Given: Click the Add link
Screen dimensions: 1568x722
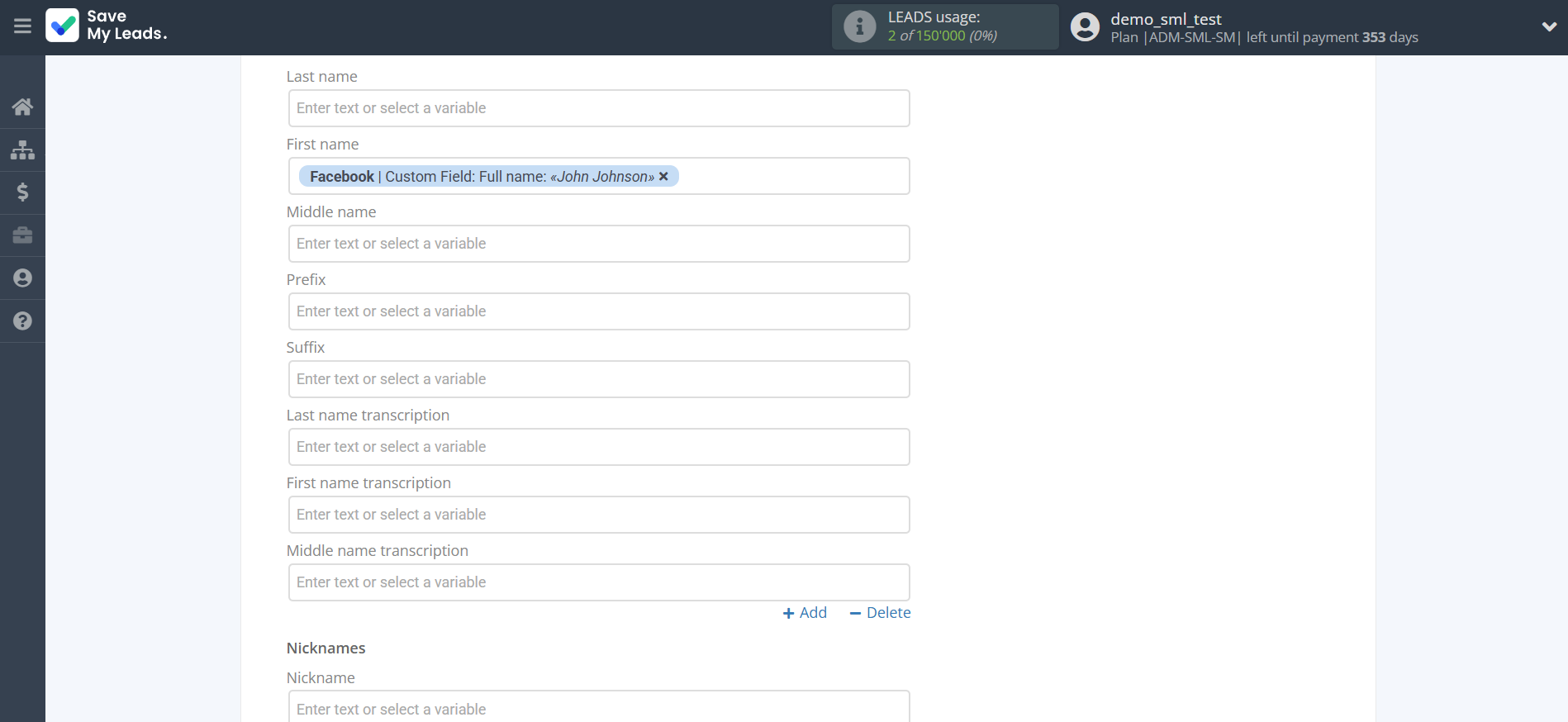Looking at the screenshot, I should click(805, 613).
